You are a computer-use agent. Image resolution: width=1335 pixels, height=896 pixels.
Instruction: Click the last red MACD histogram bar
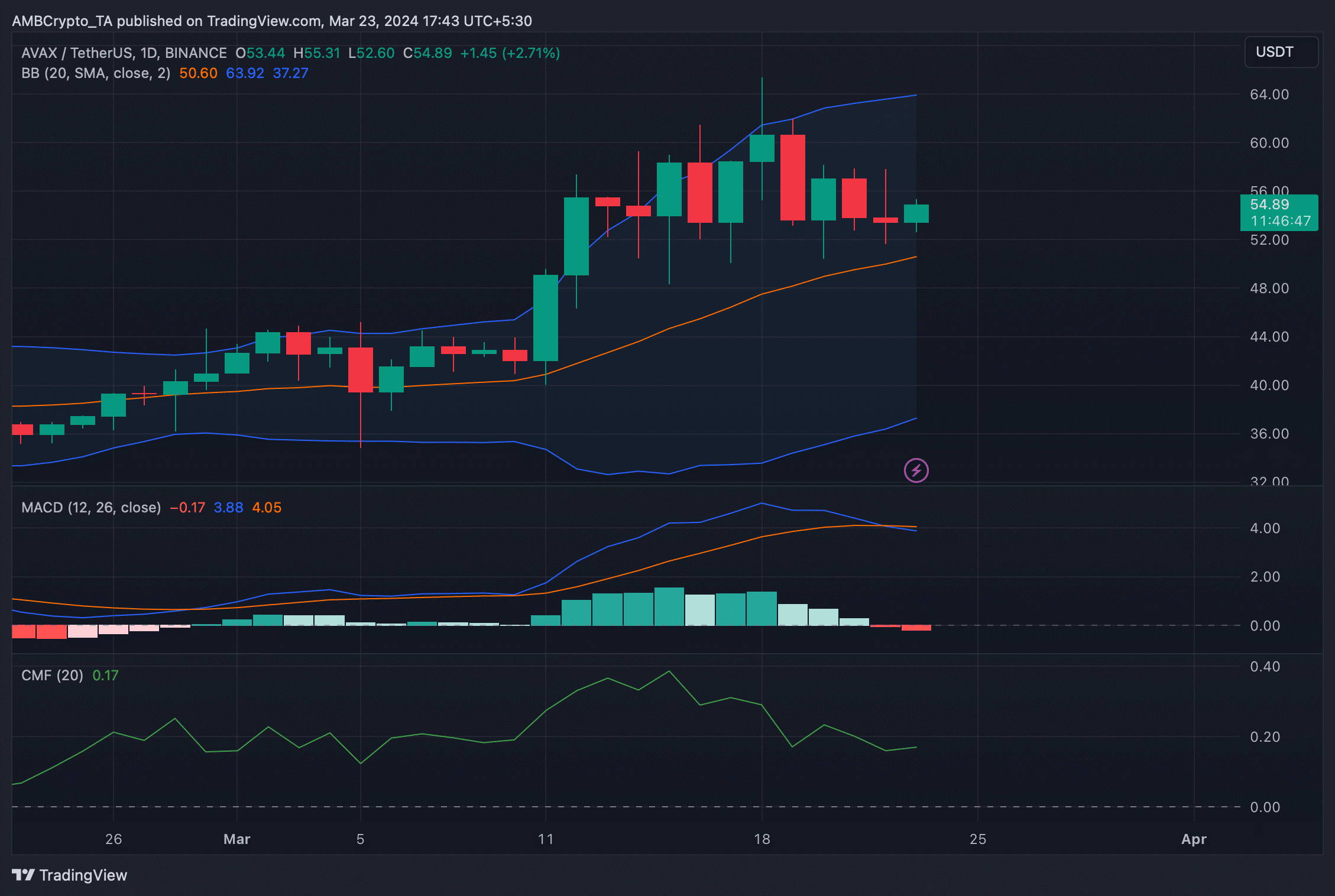coord(916,628)
